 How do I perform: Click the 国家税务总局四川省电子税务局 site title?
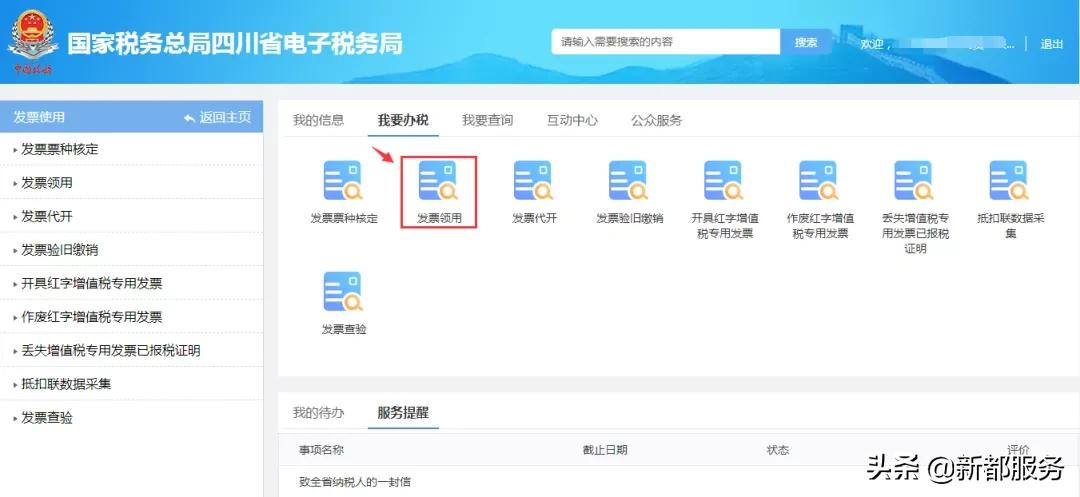point(235,43)
